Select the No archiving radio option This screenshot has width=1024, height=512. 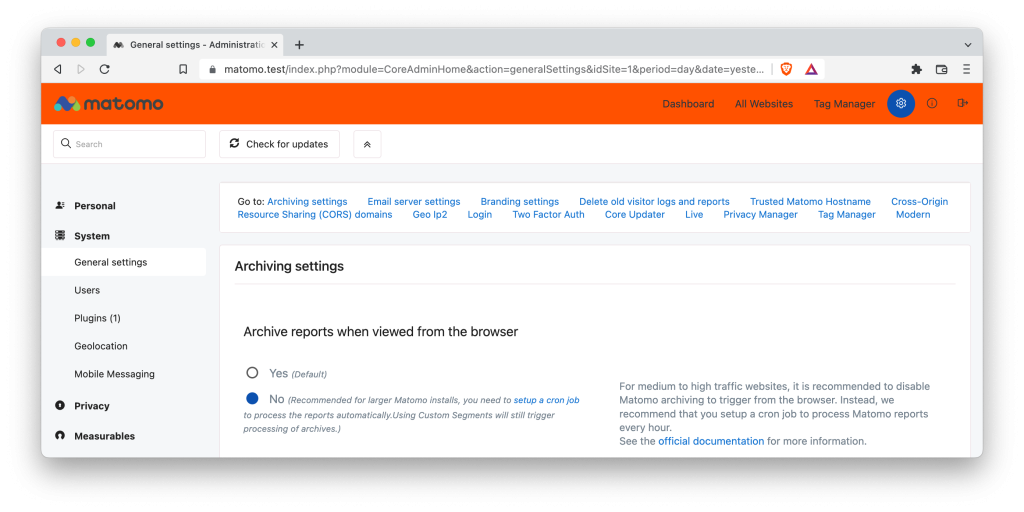(252, 399)
